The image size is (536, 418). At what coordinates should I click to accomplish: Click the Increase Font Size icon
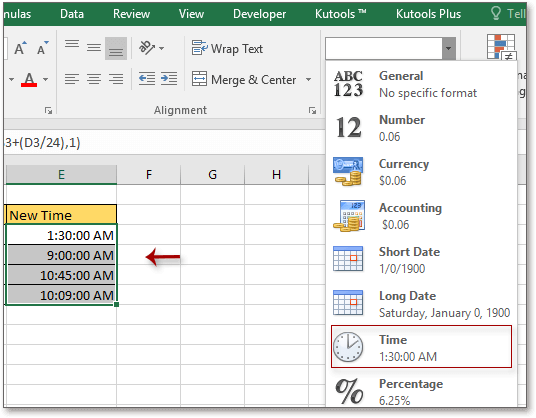click(x=20, y=49)
